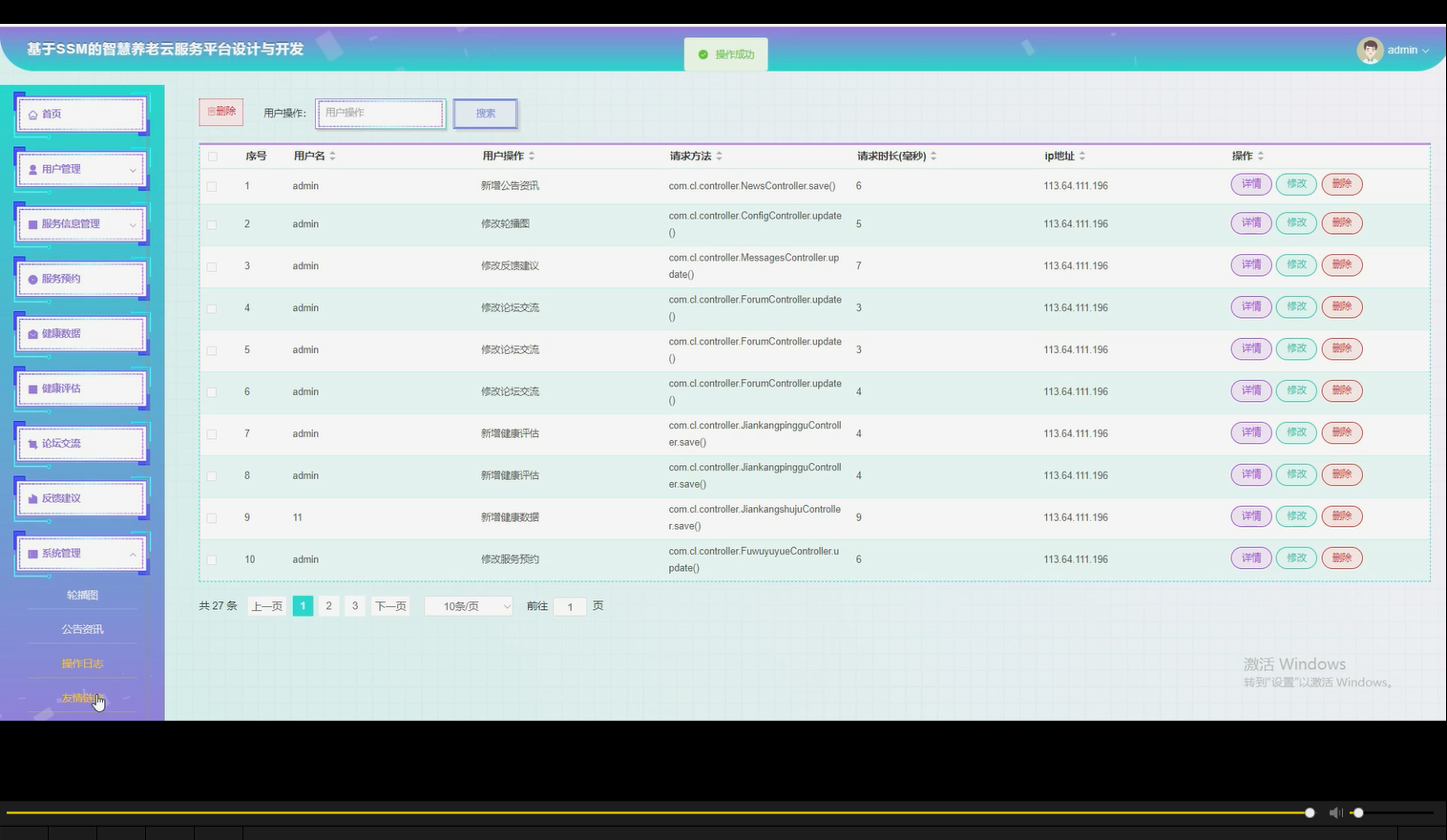
Task: Expand the 服务信息管理 sidebar menu
Action: (x=81, y=223)
